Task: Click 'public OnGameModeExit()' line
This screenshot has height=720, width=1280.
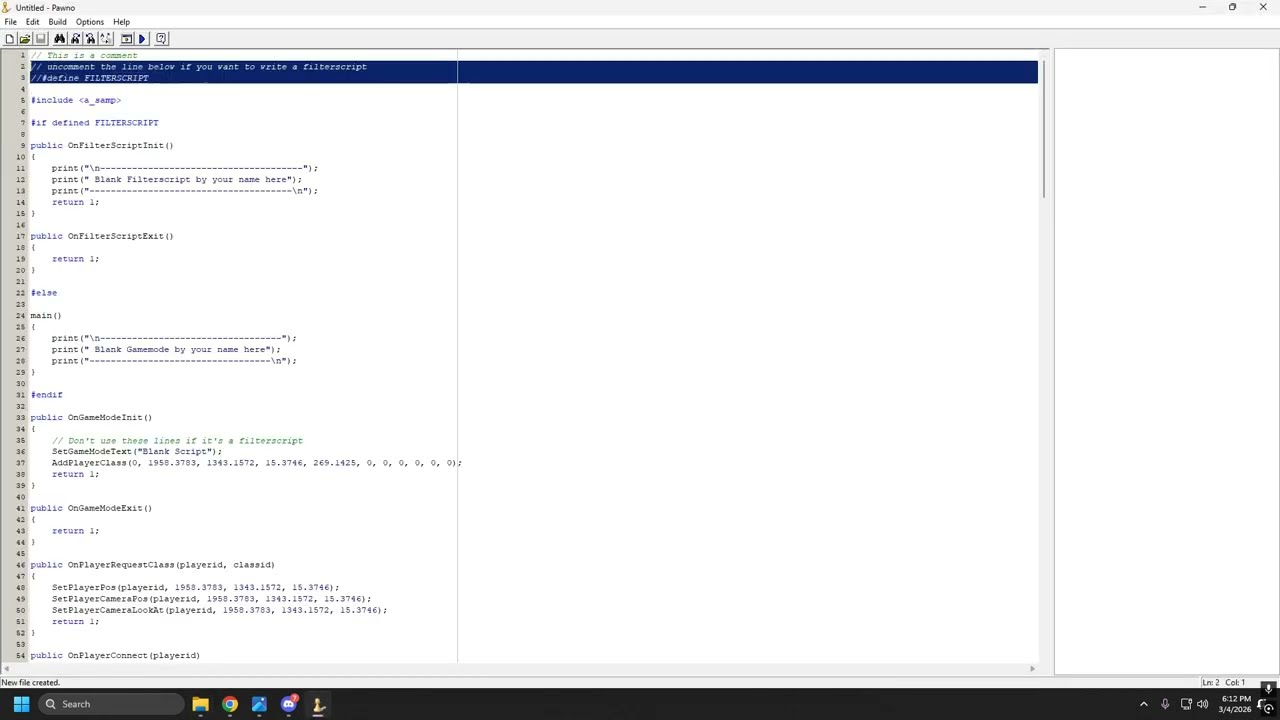Action: click(x=91, y=508)
